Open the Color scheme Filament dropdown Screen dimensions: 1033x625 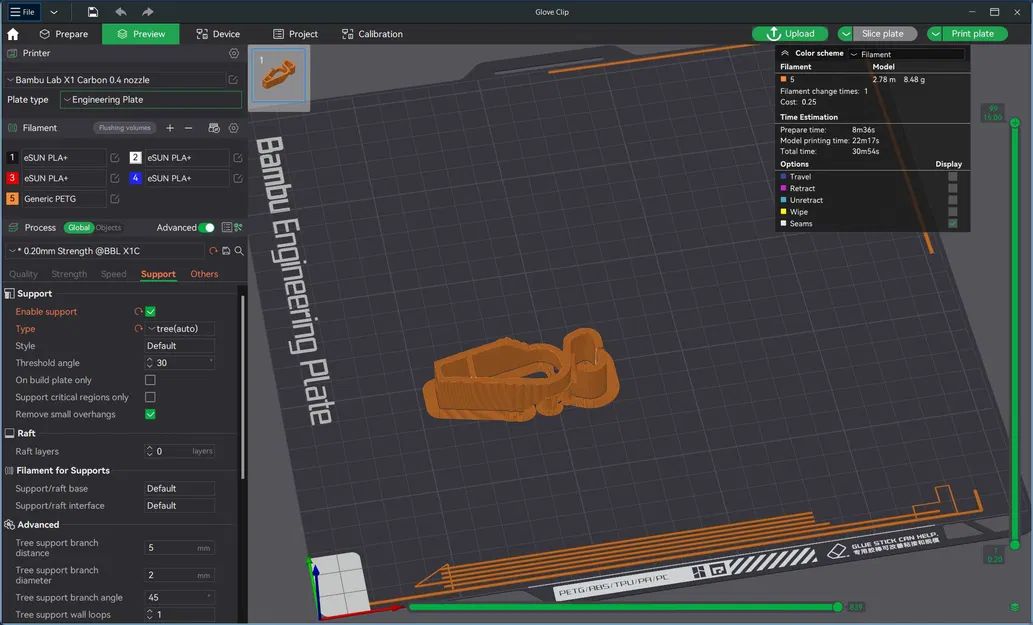pyautogui.click(x=906, y=54)
